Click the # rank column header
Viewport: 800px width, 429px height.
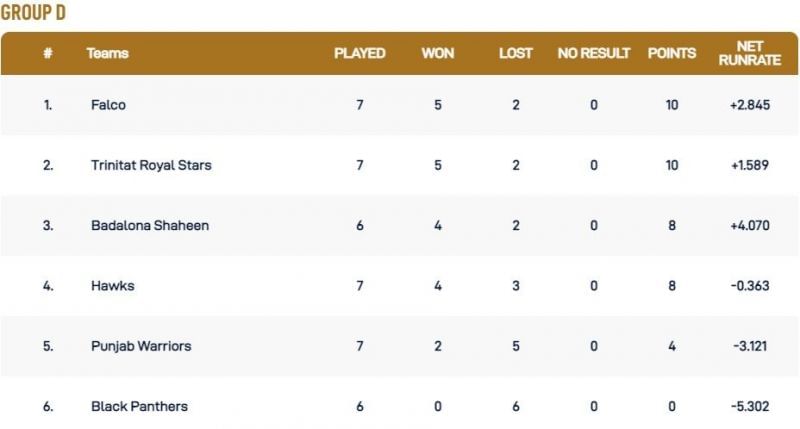(x=48, y=53)
